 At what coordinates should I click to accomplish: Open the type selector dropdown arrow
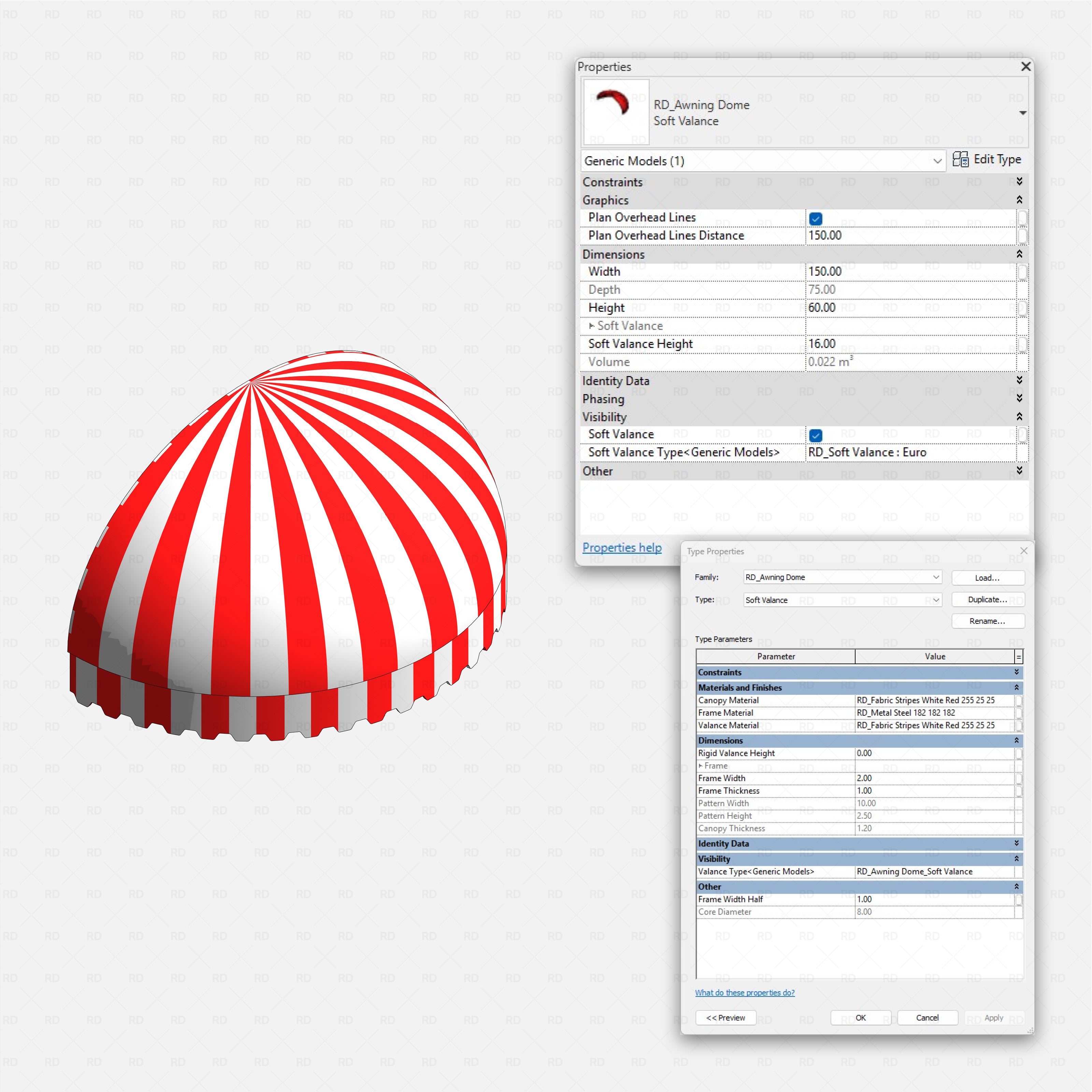[x=1022, y=113]
